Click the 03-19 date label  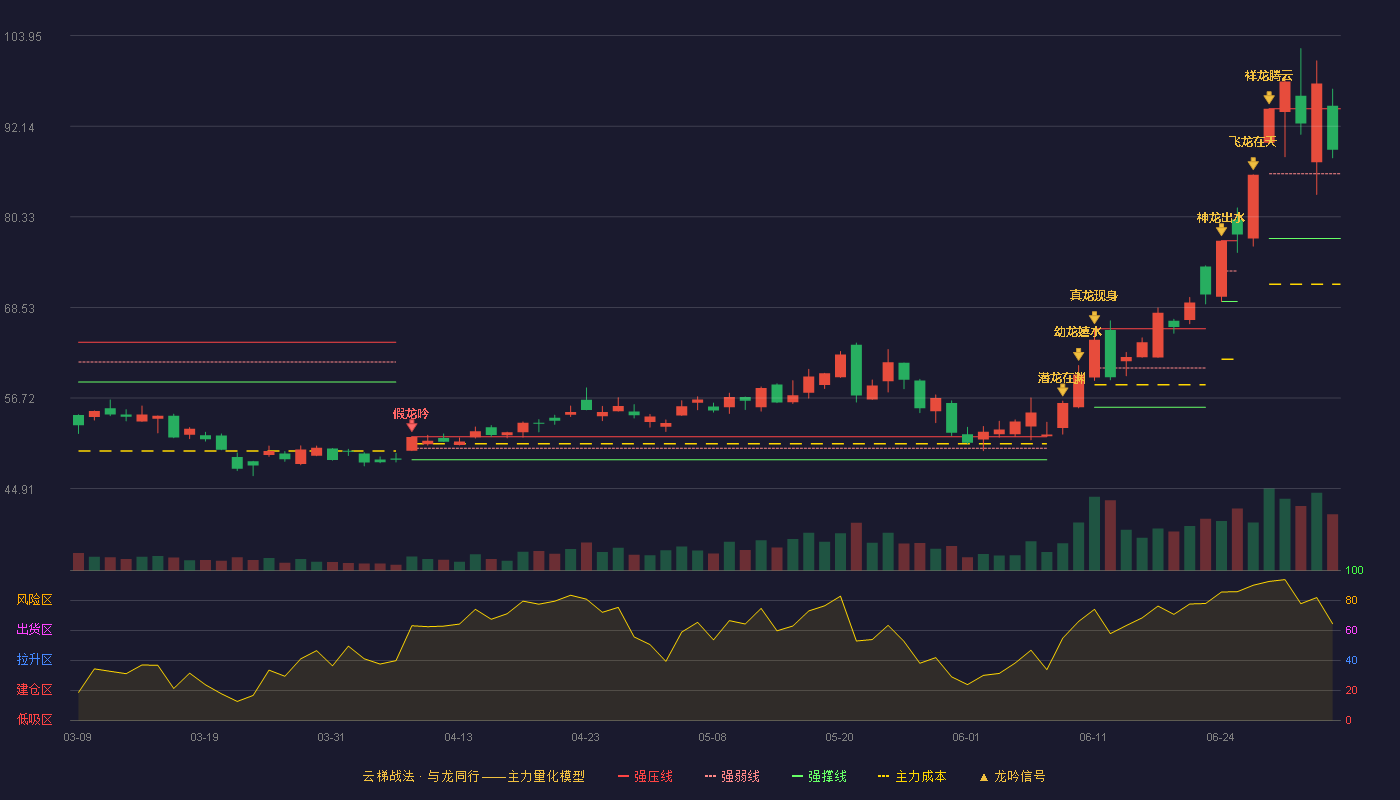click(204, 737)
